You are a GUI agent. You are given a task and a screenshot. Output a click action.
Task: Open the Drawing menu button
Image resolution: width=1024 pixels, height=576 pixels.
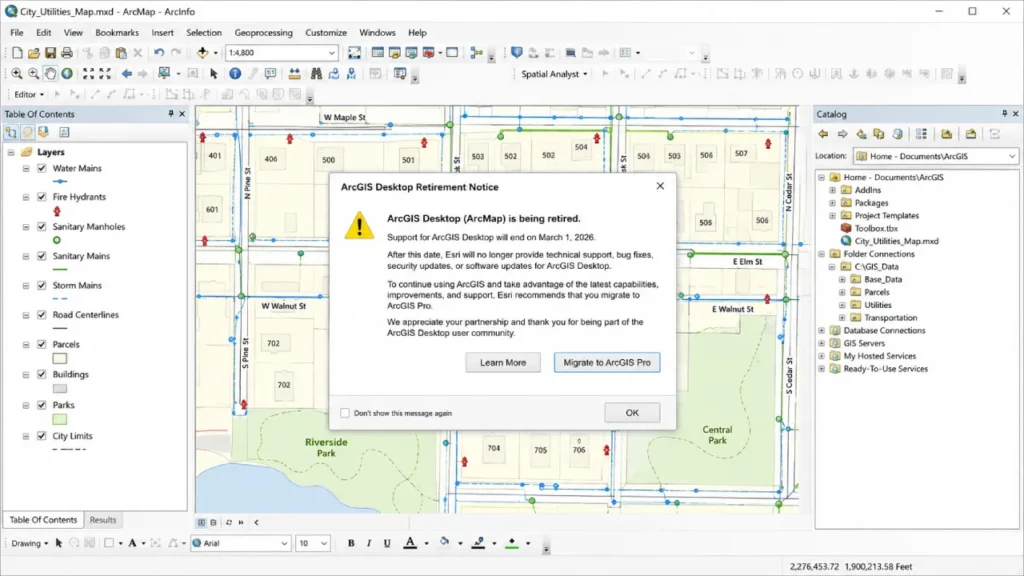click(x=29, y=543)
